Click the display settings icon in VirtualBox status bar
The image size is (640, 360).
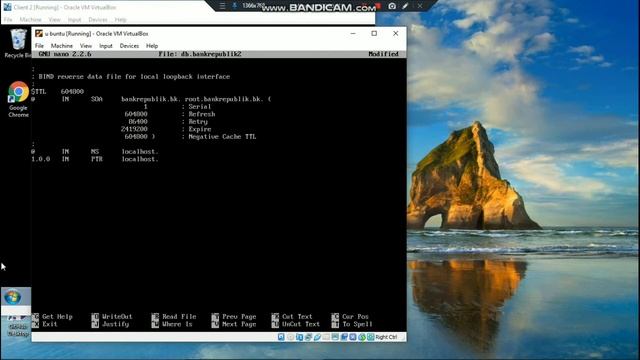coord(335,337)
